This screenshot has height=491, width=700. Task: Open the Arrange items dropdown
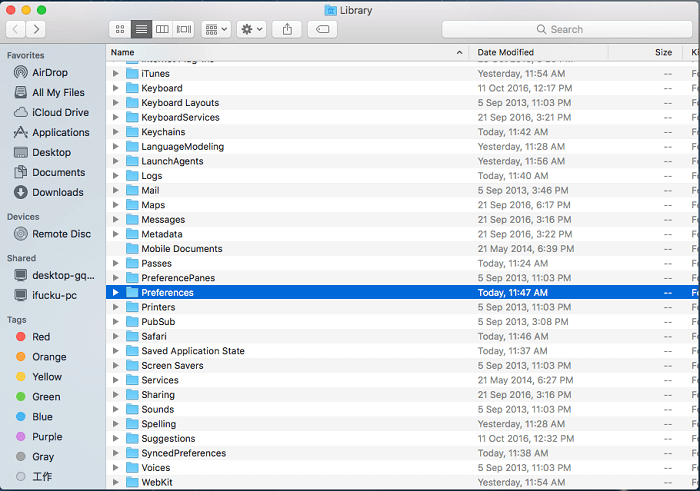tap(215, 30)
